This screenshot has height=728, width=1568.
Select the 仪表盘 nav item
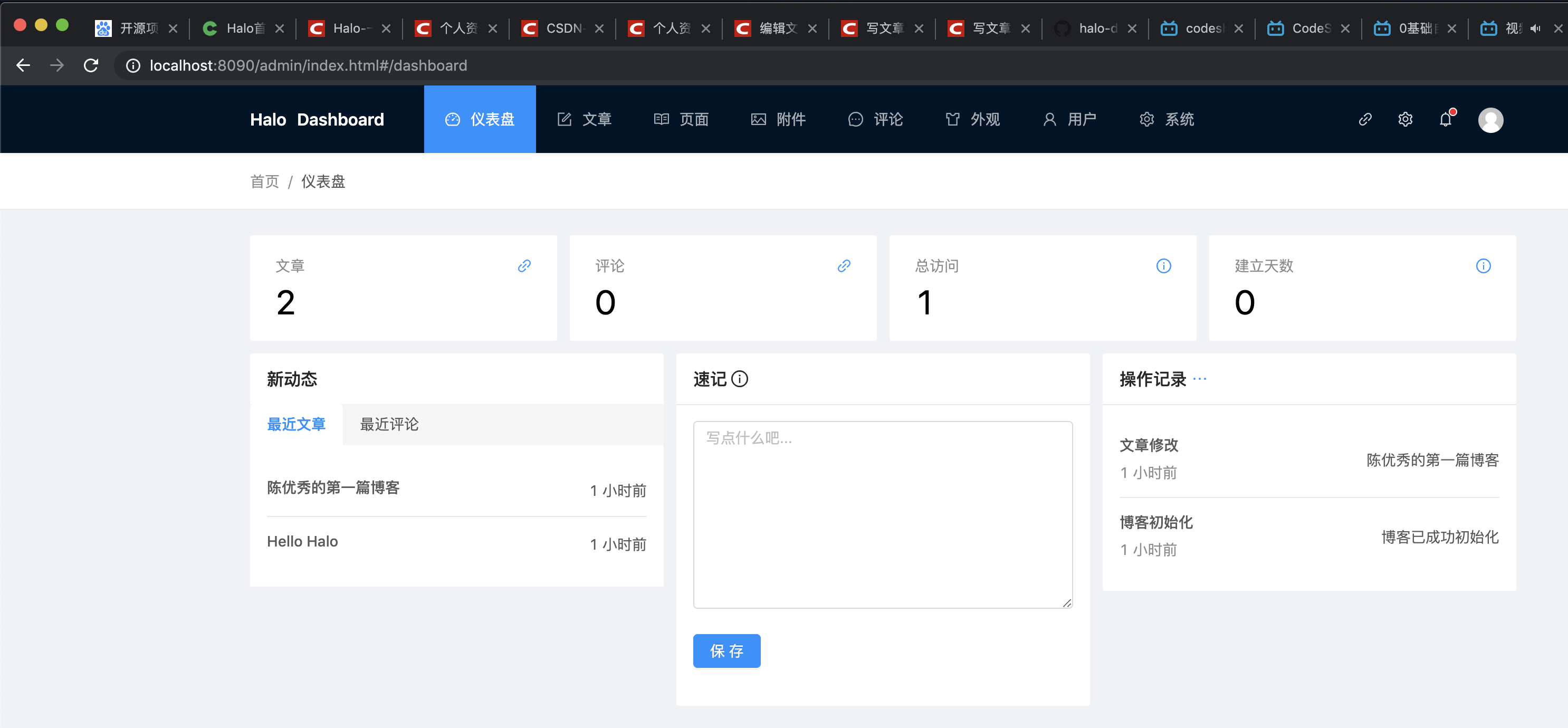coord(480,119)
